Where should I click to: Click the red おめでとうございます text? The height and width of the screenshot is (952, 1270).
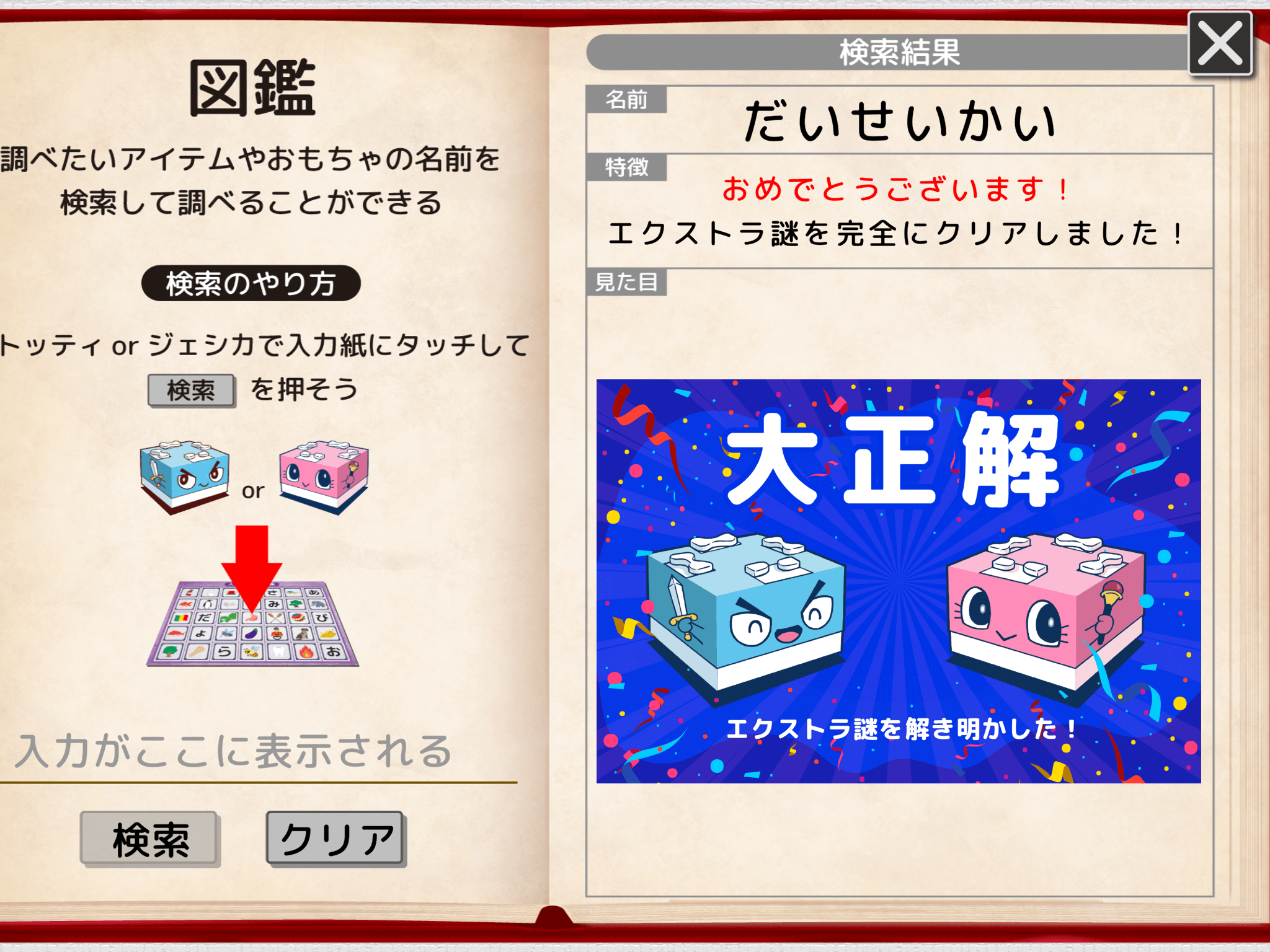896,189
